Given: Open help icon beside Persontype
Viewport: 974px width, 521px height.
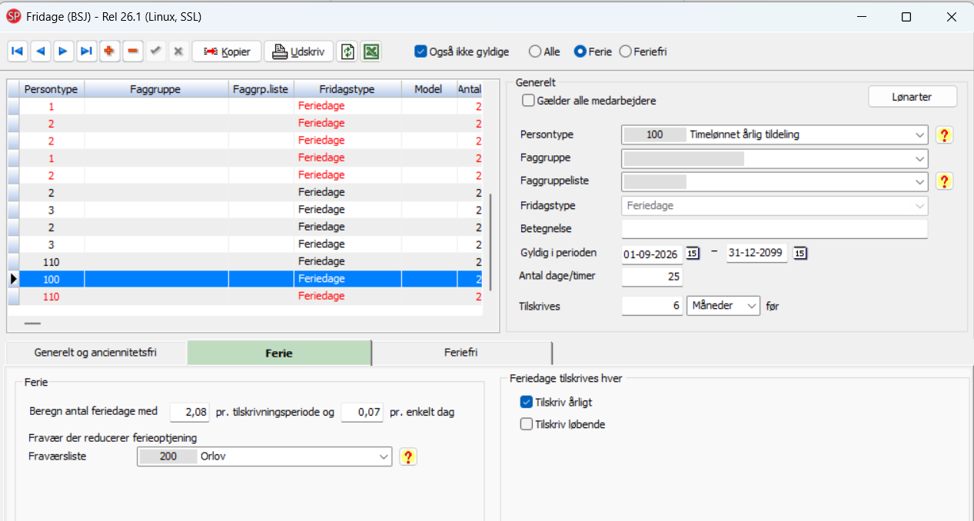Looking at the screenshot, I should click(x=944, y=135).
